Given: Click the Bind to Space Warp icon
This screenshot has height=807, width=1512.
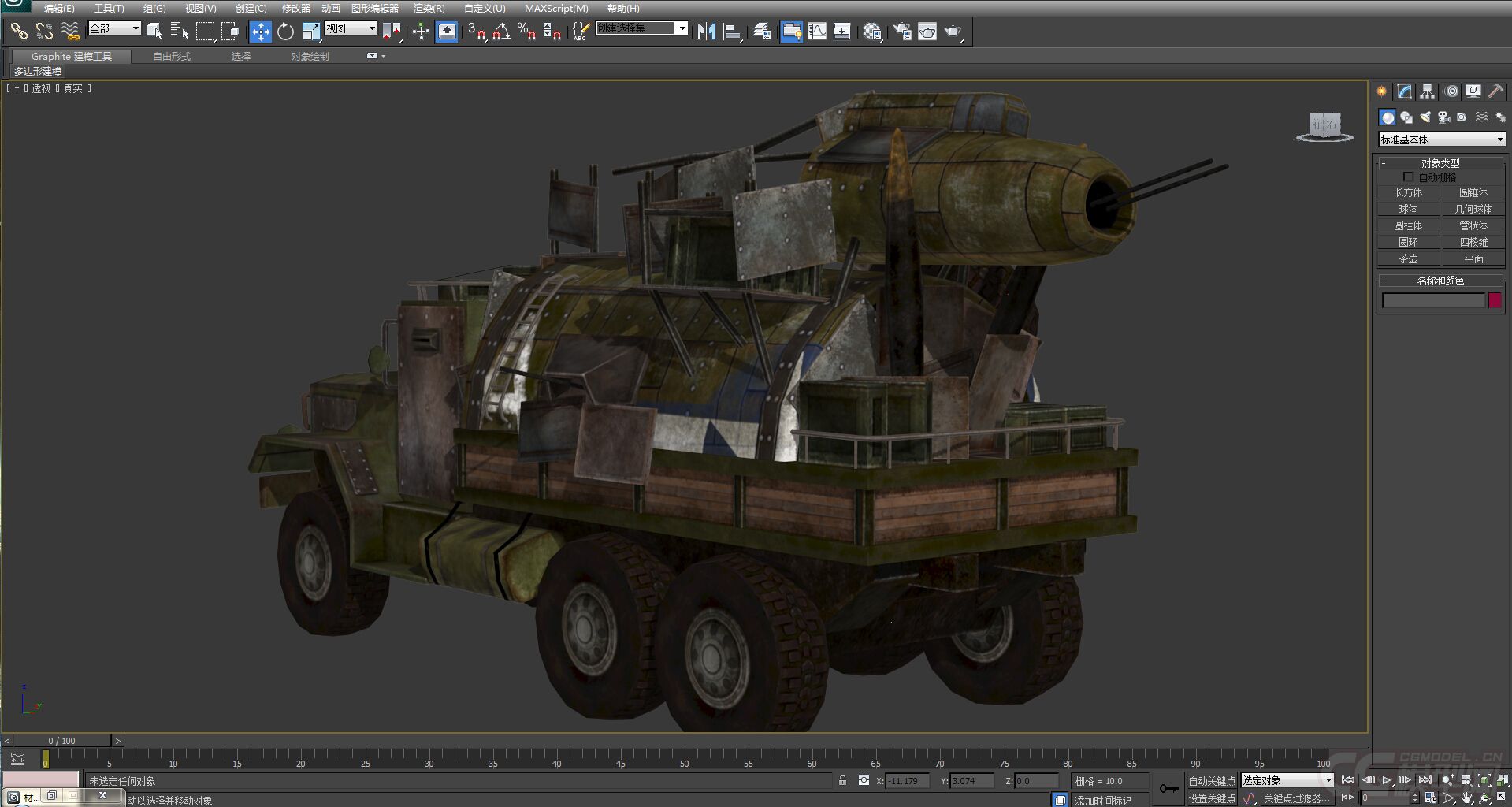Looking at the screenshot, I should pos(70,31).
